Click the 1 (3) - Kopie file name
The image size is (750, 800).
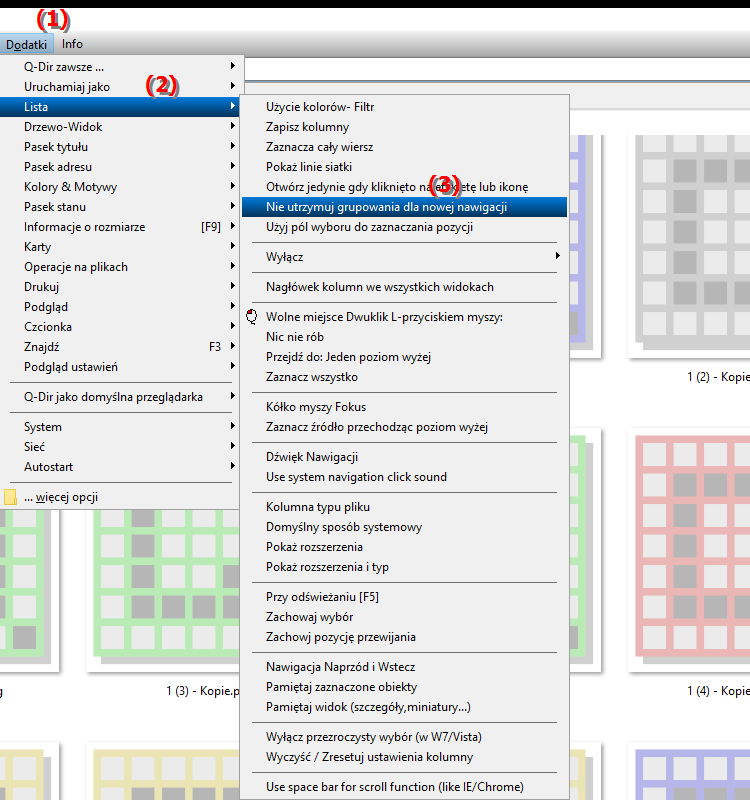point(203,691)
